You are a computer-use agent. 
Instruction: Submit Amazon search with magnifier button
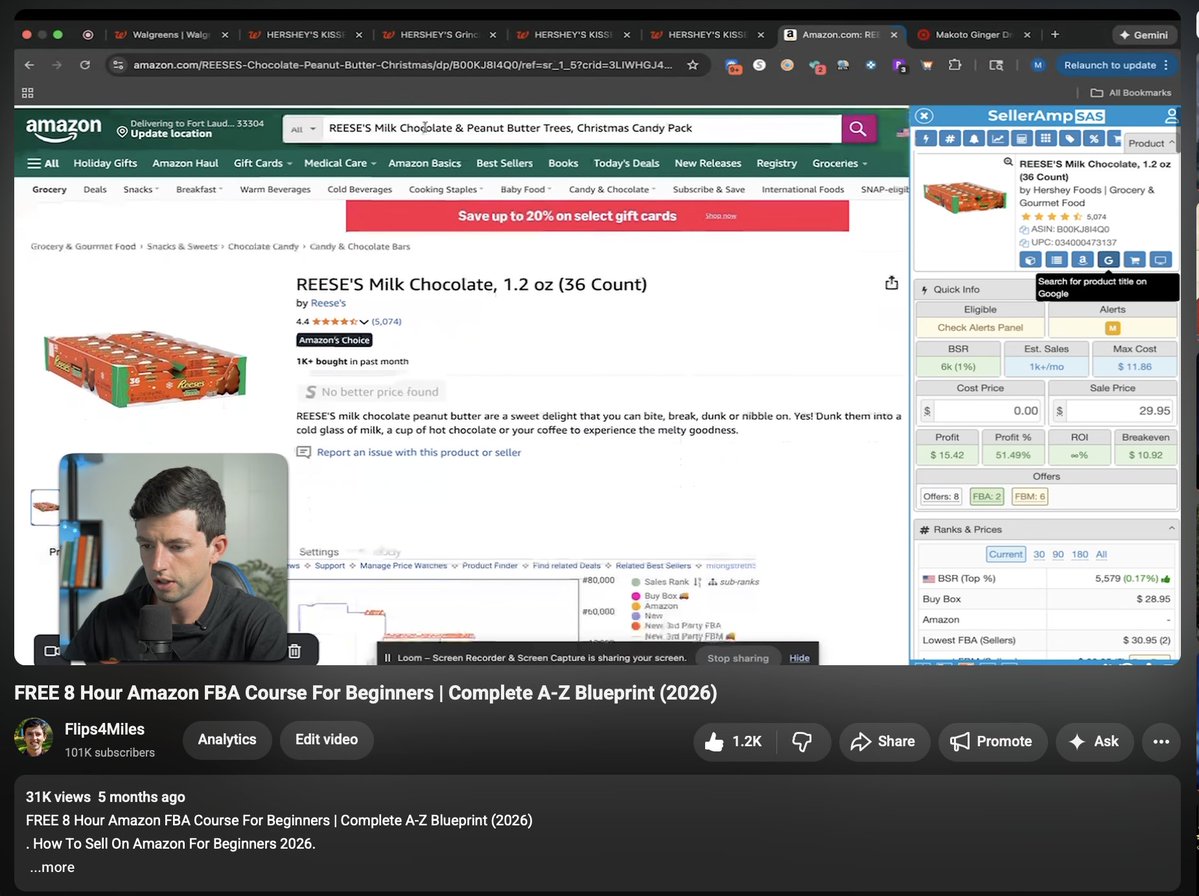(x=858, y=128)
